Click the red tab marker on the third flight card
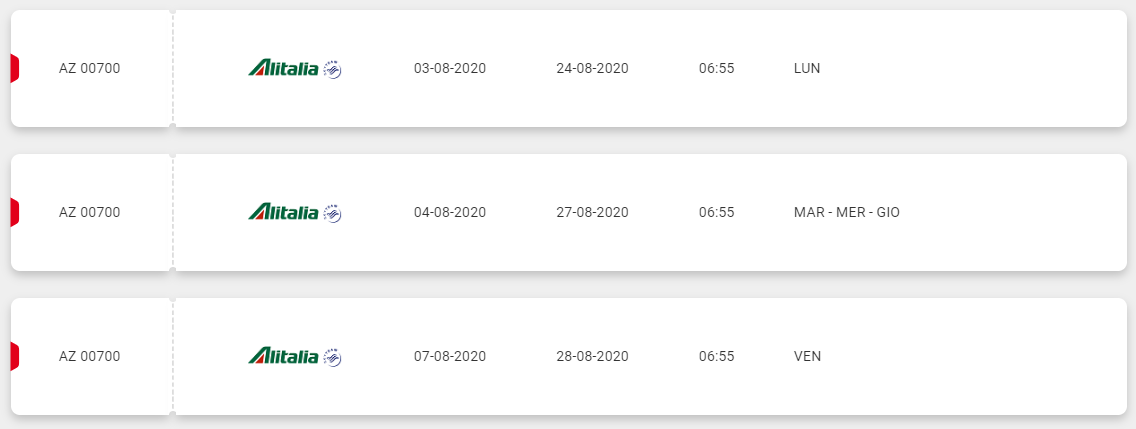1136x429 pixels. [x=14, y=356]
